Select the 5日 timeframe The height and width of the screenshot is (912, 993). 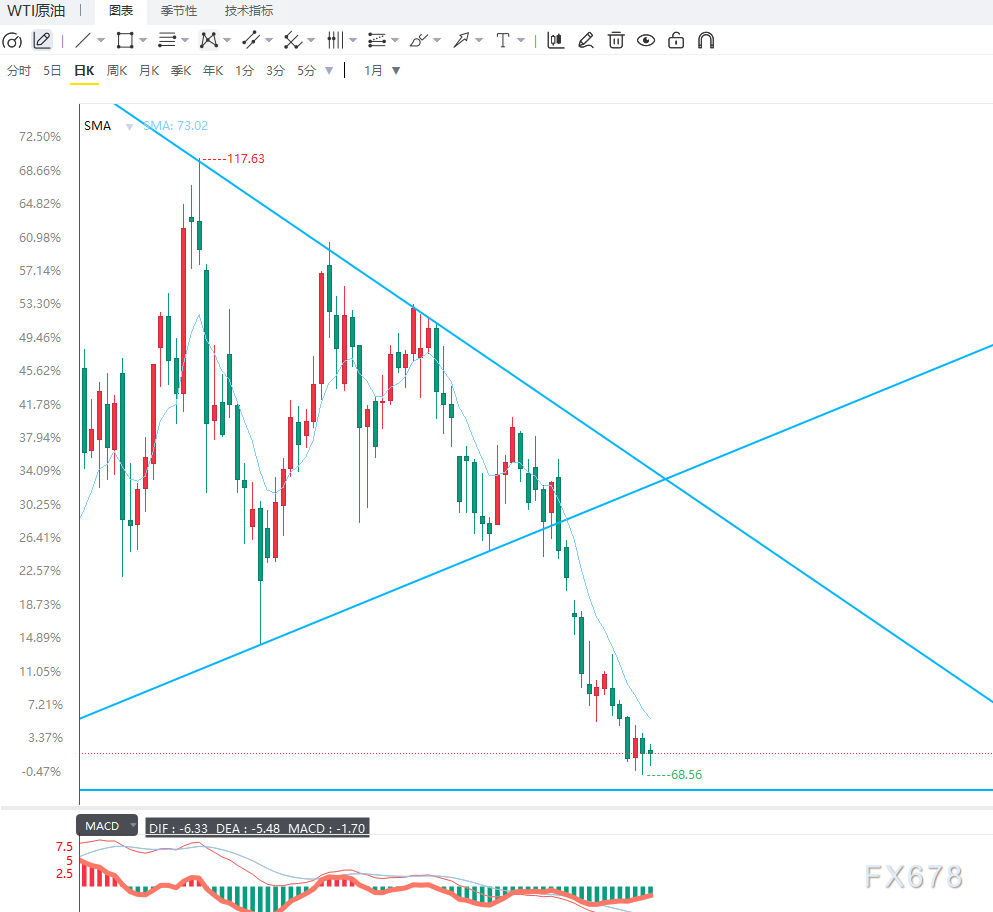point(52,70)
